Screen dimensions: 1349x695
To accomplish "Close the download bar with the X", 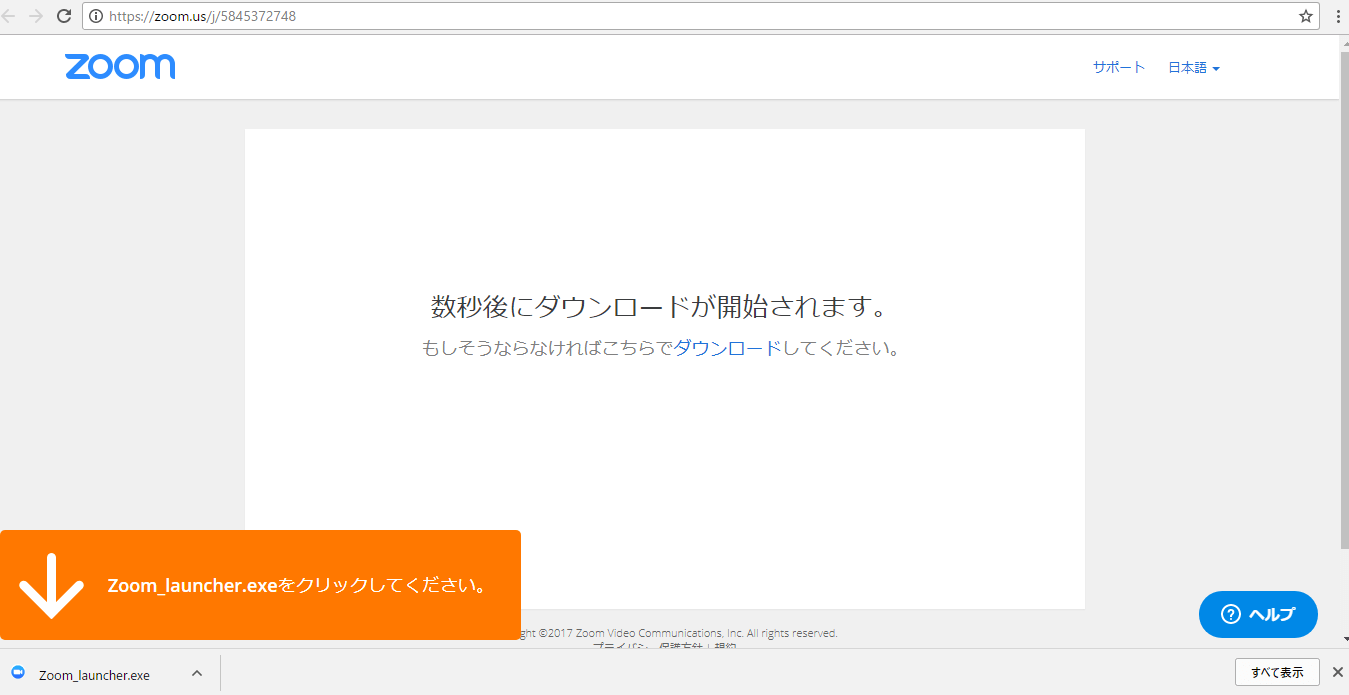I will pyautogui.click(x=1337, y=672).
